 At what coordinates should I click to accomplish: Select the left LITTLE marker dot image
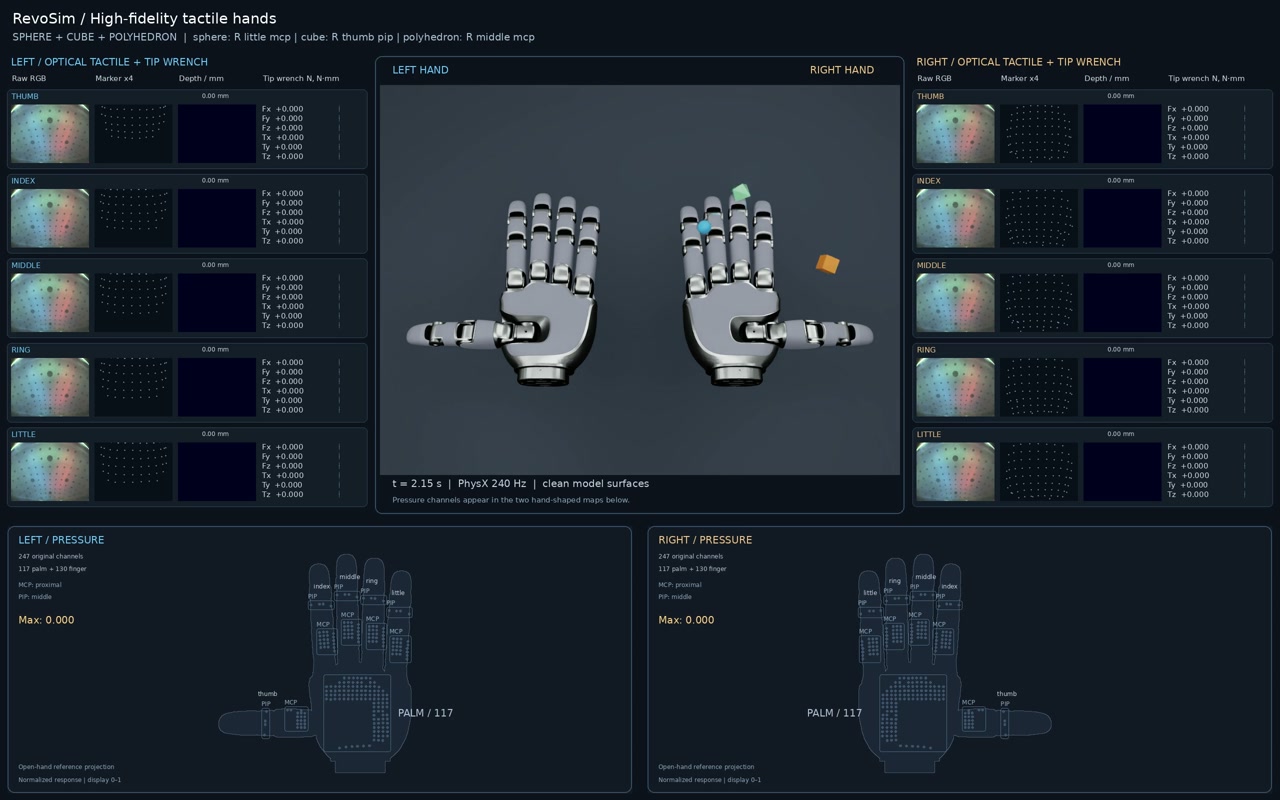(x=133, y=472)
